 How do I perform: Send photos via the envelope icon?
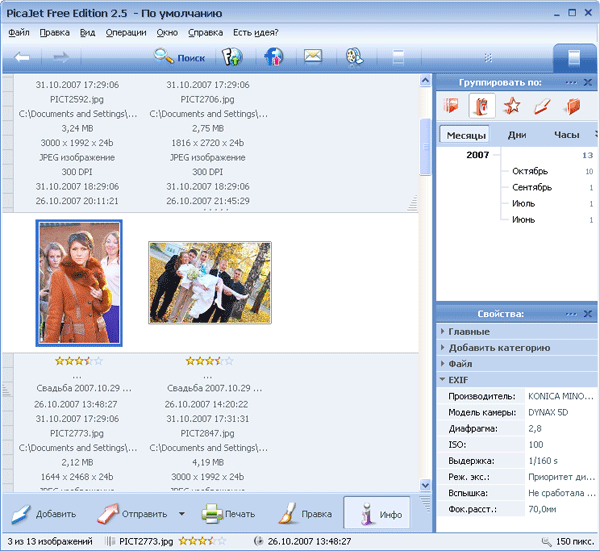point(313,57)
